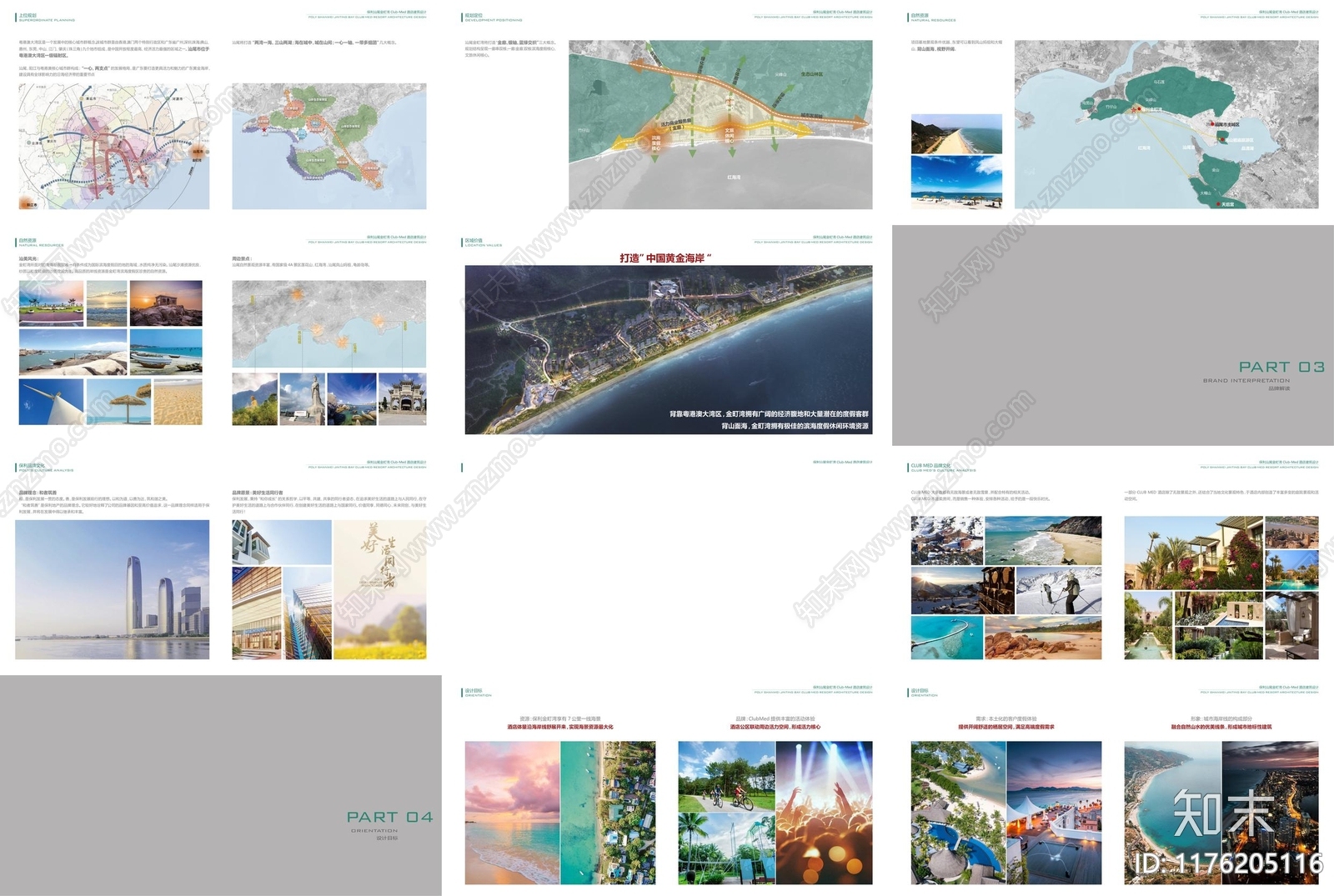Open the satellite map with green mountain areas

[1166, 124]
